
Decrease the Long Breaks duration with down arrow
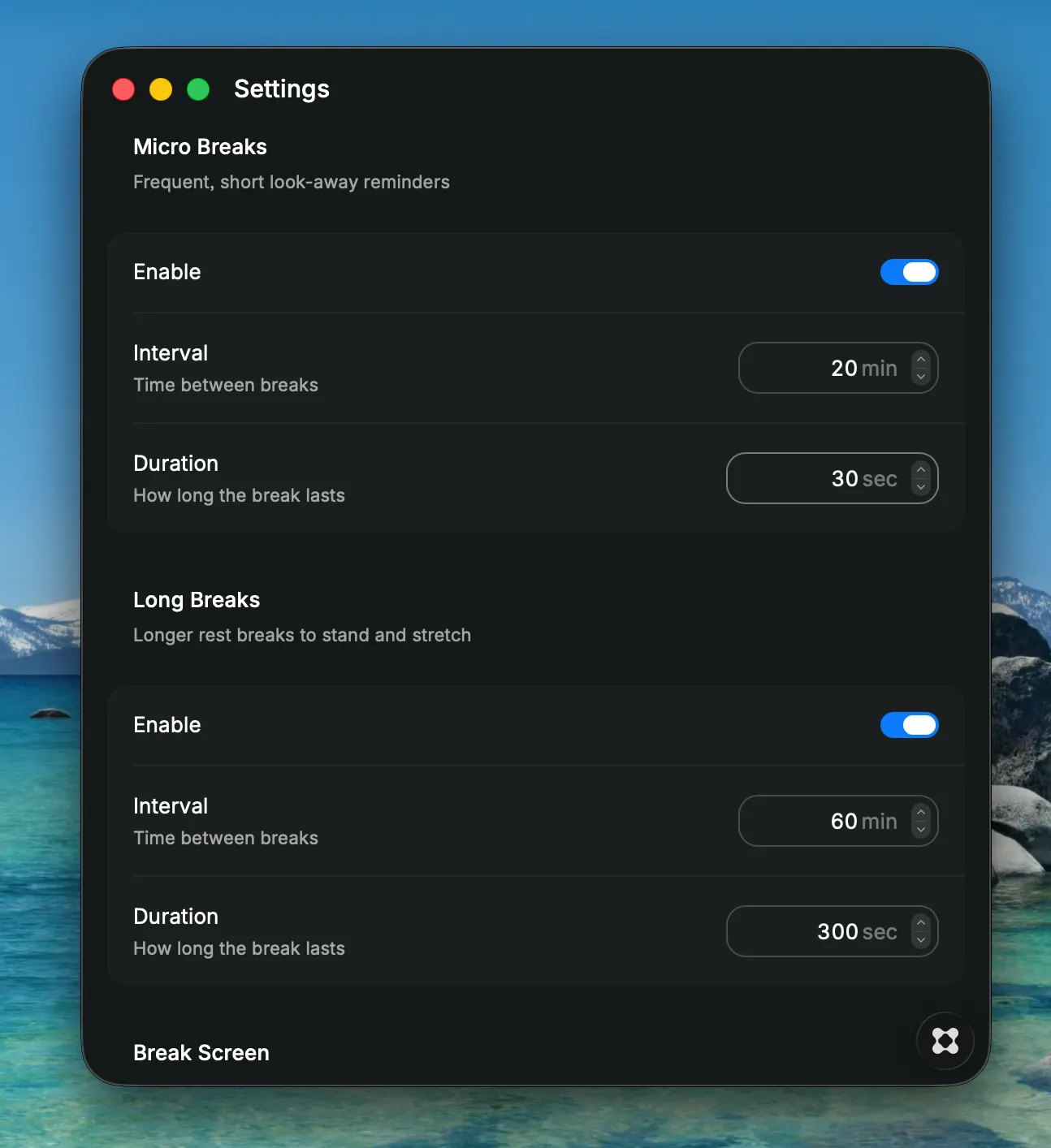pos(920,940)
